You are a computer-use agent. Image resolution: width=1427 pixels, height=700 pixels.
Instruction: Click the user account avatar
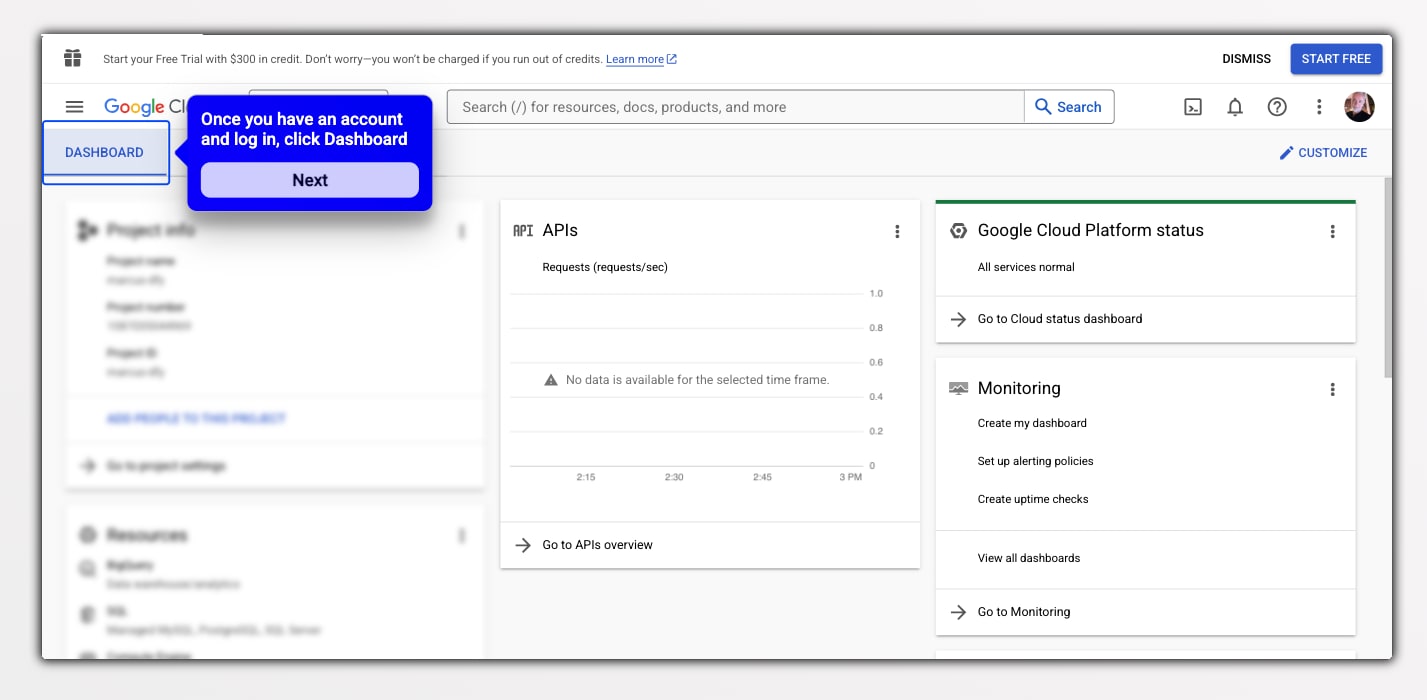[1359, 107]
